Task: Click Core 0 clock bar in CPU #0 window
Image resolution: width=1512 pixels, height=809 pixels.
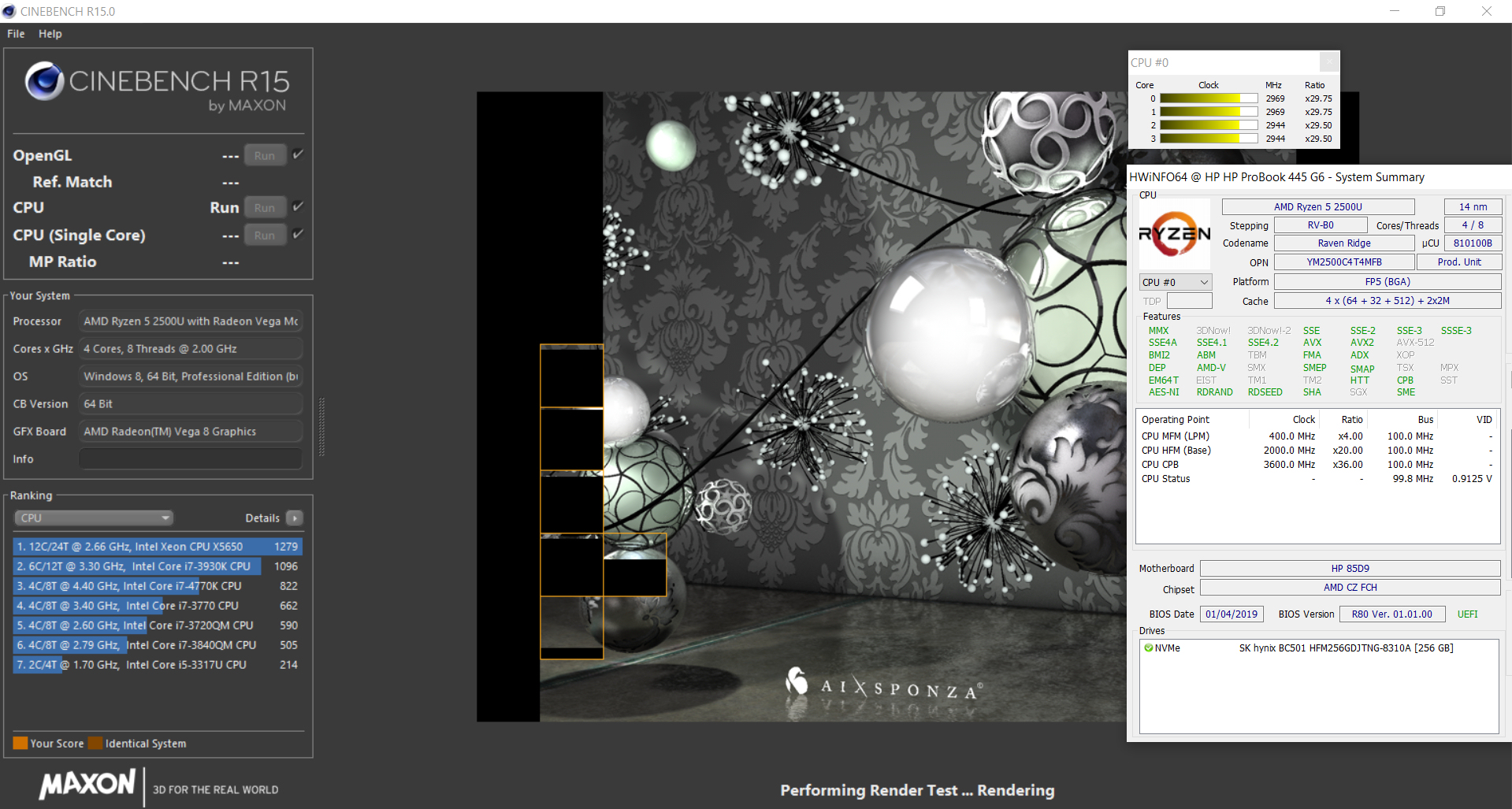Action: click(x=1209, y=98)
